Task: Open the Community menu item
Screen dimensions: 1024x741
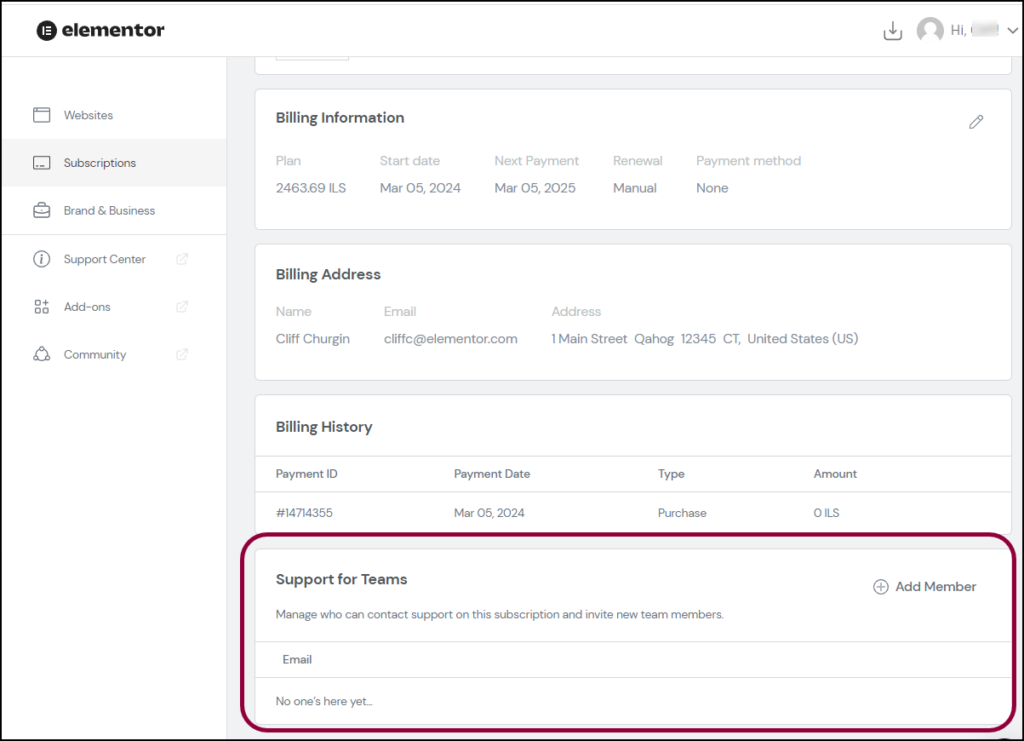Action: 94,354
